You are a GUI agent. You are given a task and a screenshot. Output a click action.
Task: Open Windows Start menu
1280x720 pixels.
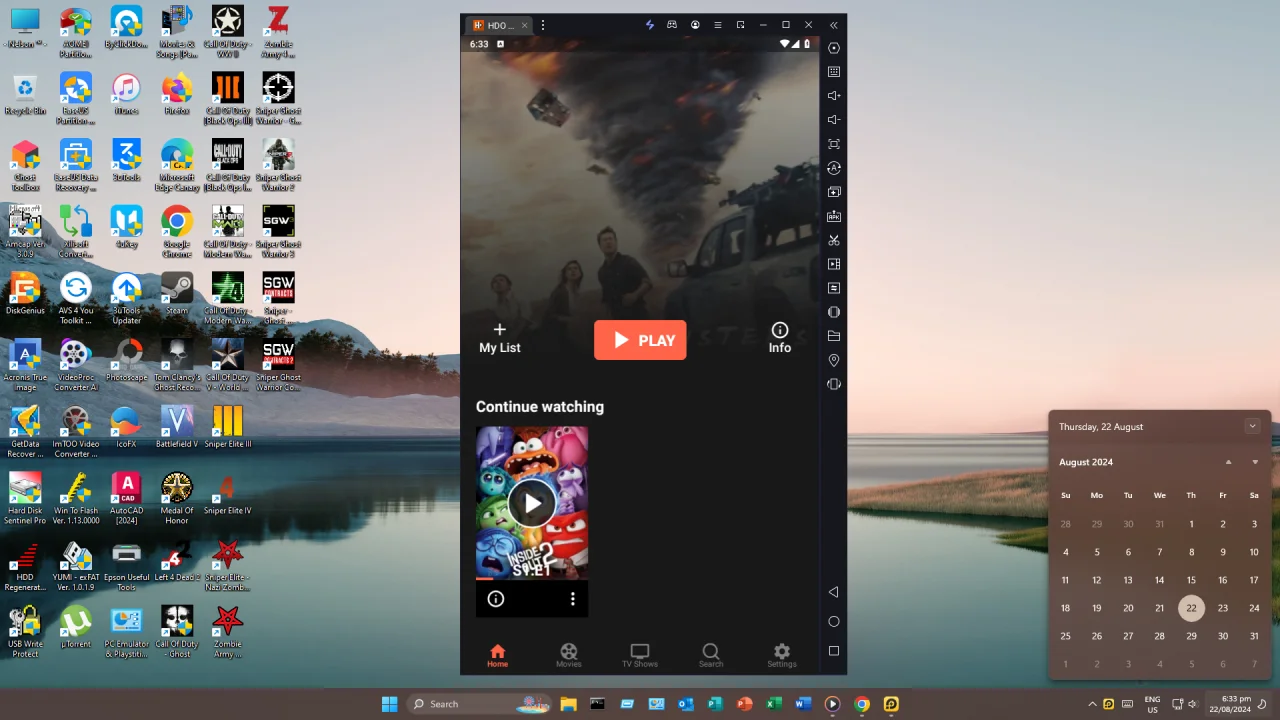point(390,704)
